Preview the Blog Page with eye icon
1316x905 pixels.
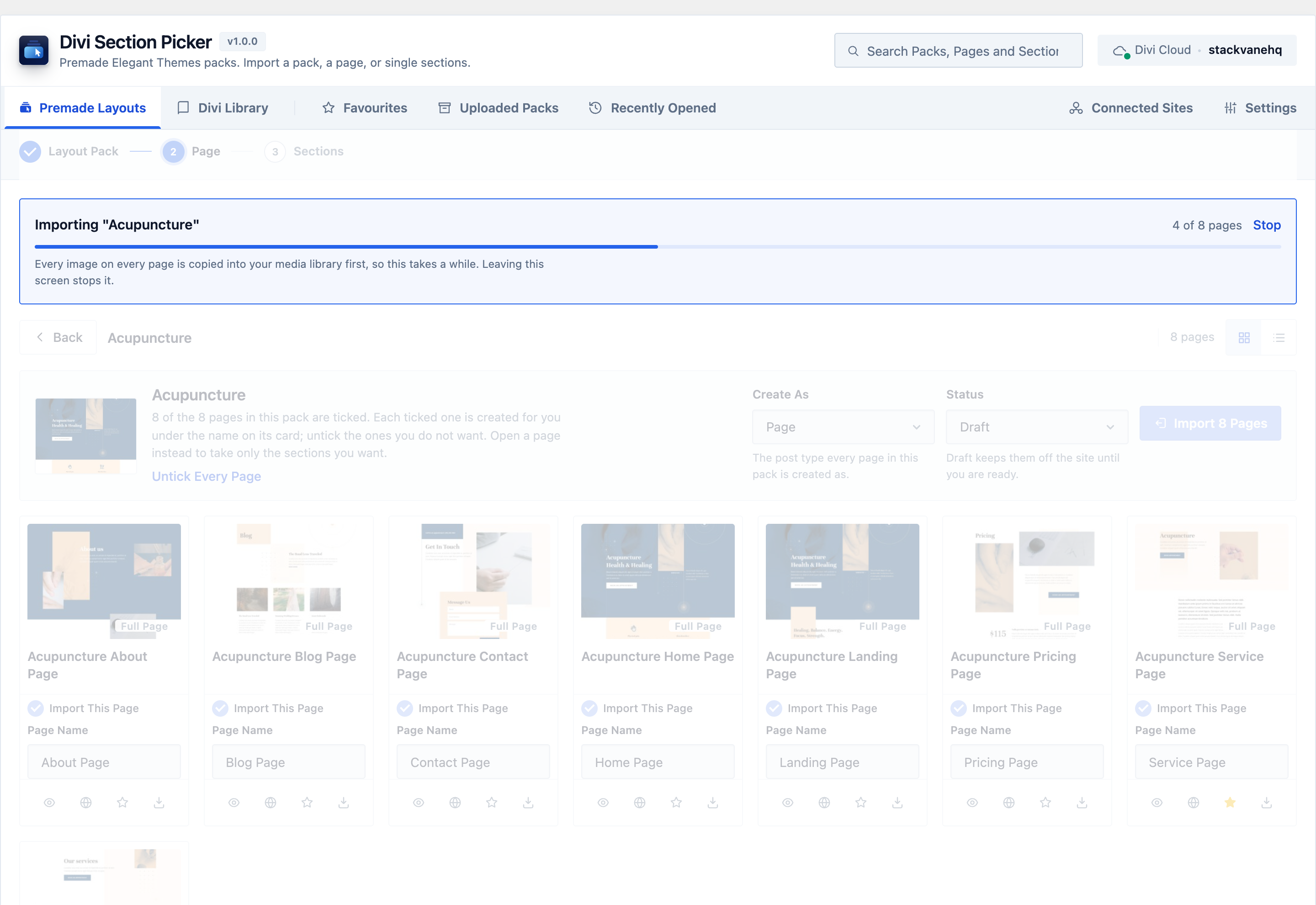234,802
